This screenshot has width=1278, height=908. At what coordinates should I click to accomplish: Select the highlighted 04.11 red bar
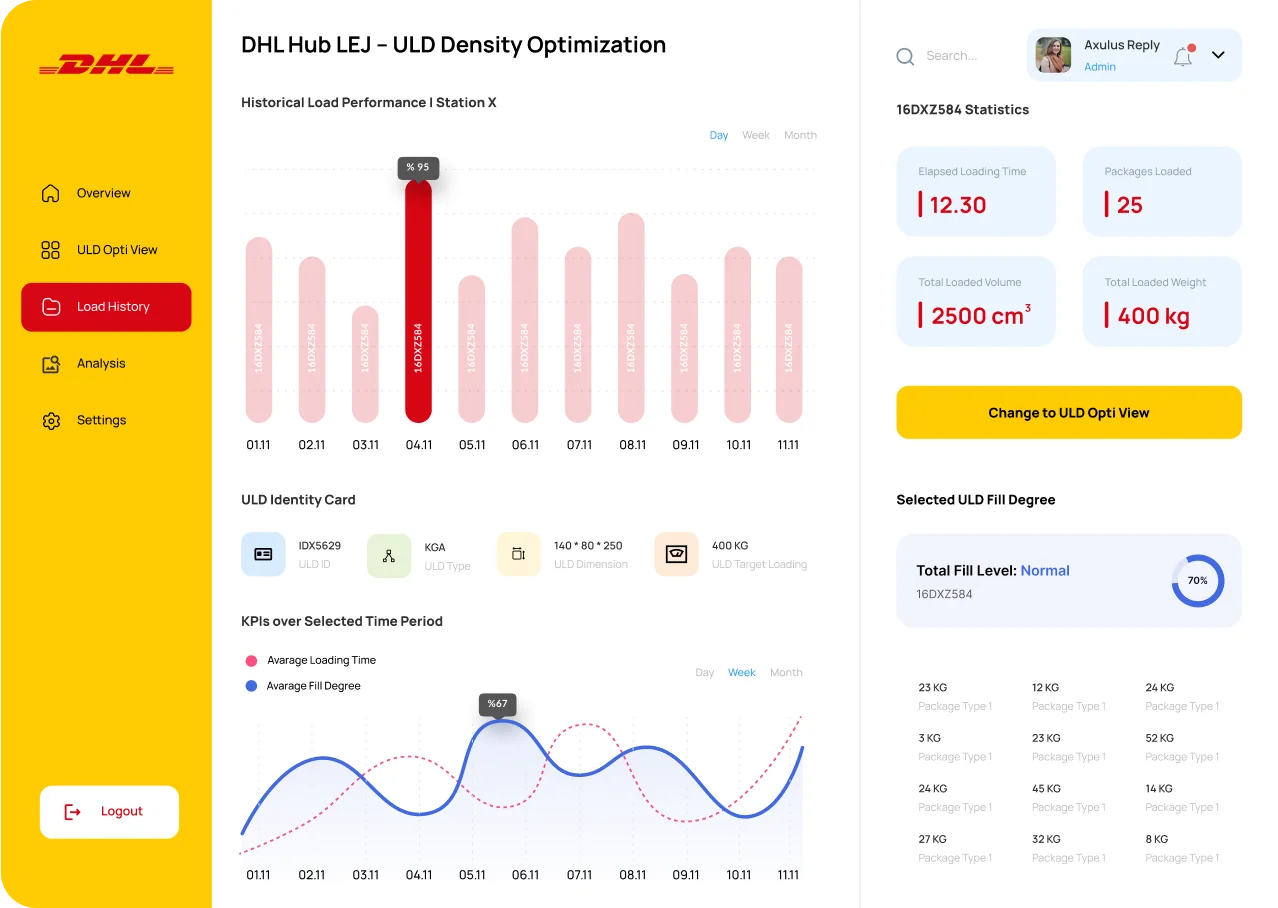click(x=418, y=300)
